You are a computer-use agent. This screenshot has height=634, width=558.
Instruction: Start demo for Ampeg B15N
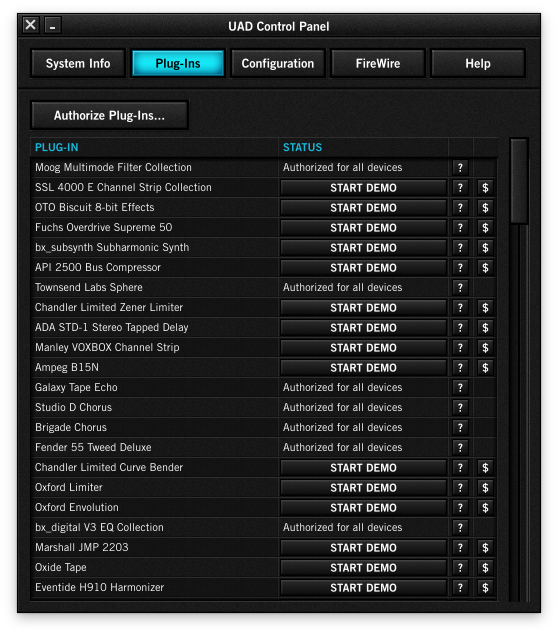pyautogui.click(x=363, y=368)
